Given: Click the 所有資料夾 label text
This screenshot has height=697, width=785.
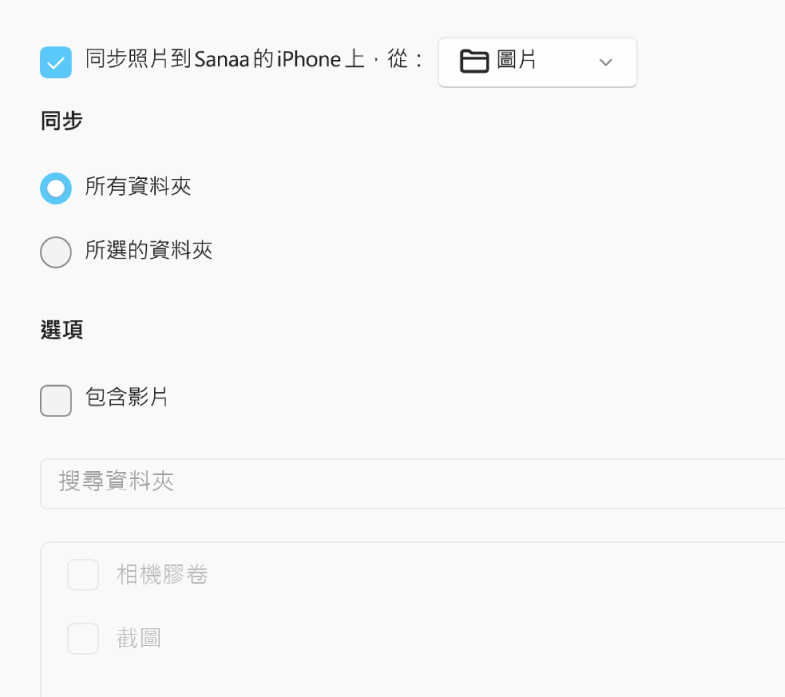Looking at the screenshot, I should [138, 186].
